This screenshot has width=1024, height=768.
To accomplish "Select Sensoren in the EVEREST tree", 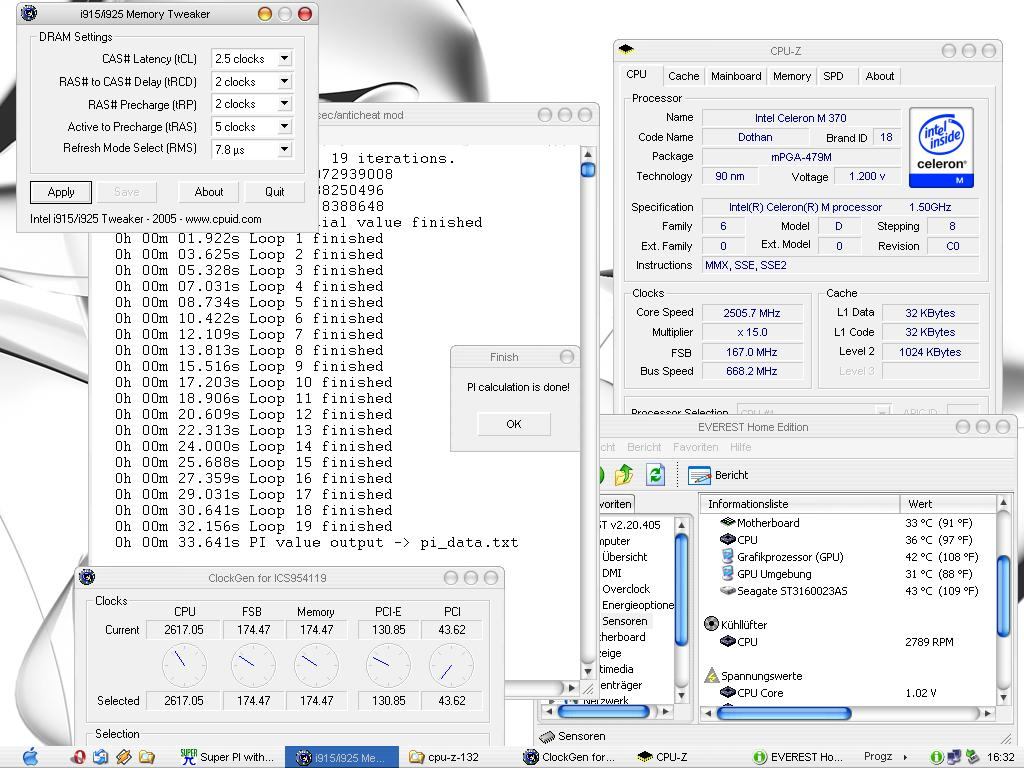I will click(x=624, y=621).
